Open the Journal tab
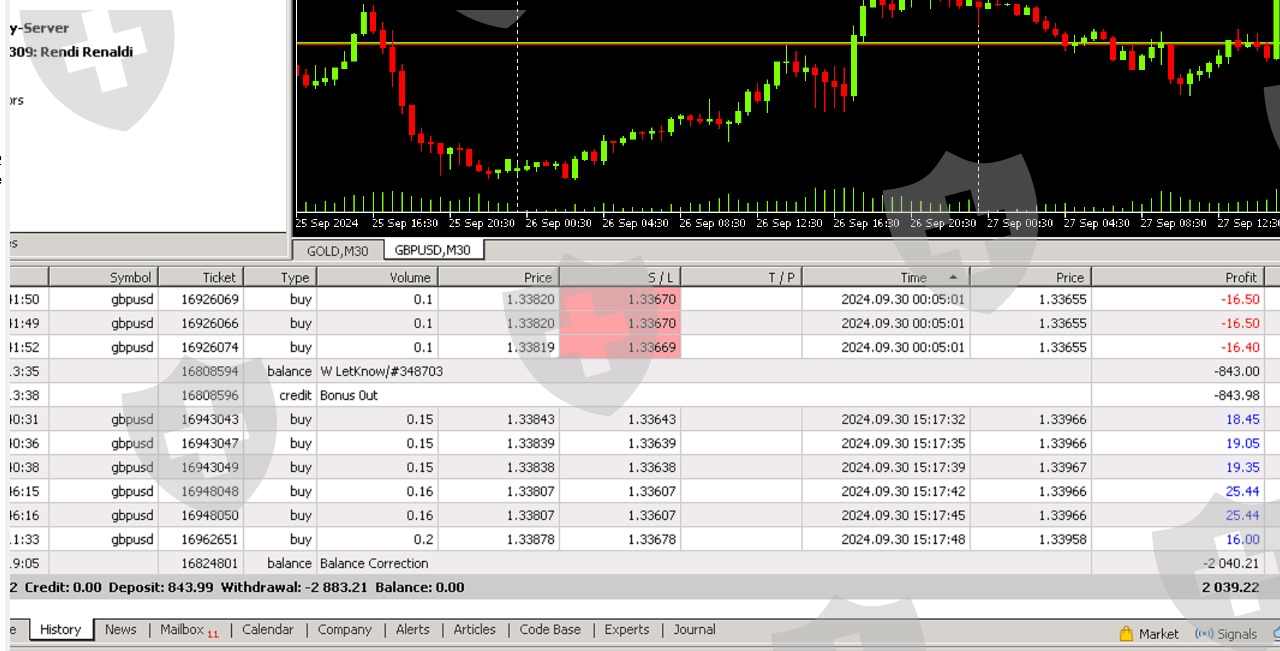 coord(694,629)
